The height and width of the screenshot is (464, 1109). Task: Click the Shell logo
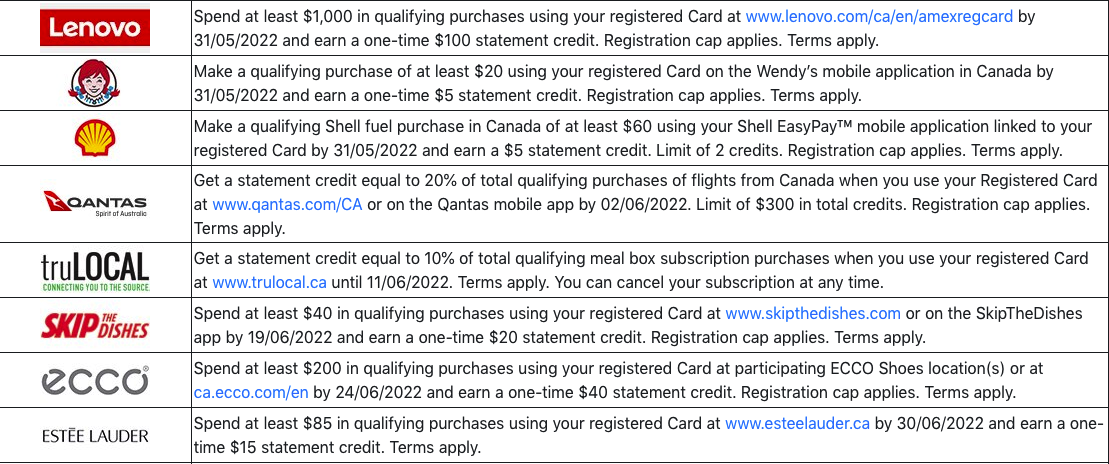(x=95, y=138)
